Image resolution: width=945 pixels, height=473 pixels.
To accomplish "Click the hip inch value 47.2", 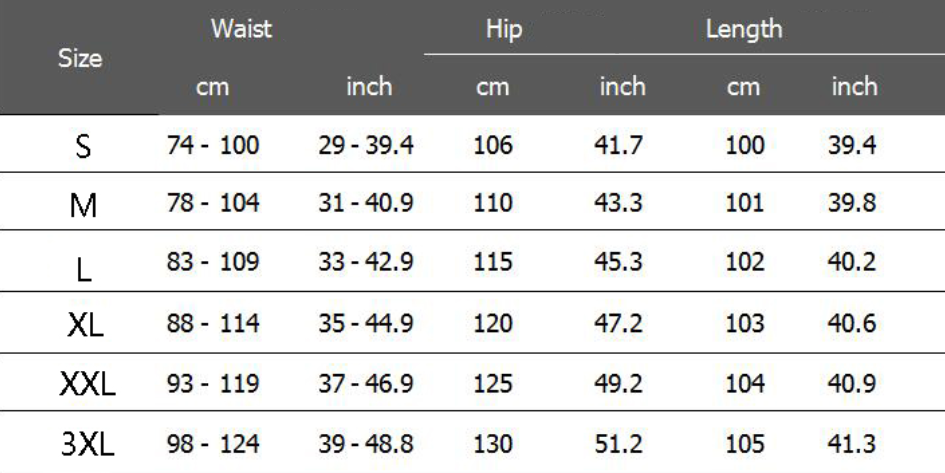I will [x=621, y=323].
